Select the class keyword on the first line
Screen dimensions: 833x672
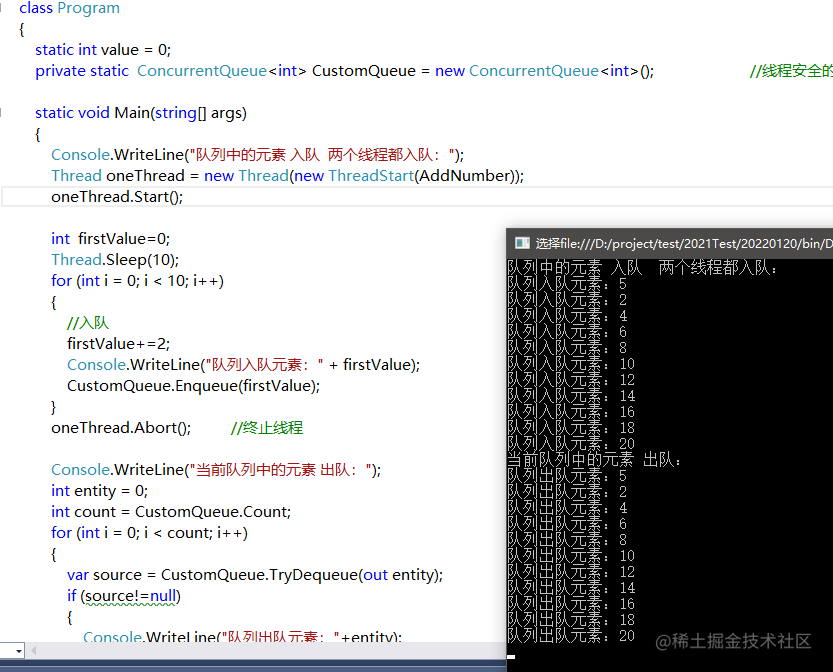point(38,8)
